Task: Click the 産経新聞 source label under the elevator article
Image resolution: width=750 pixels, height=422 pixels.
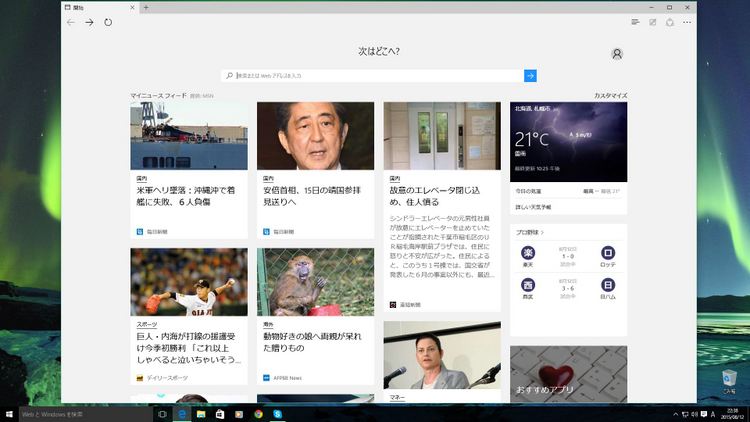Action: [410, 305]
